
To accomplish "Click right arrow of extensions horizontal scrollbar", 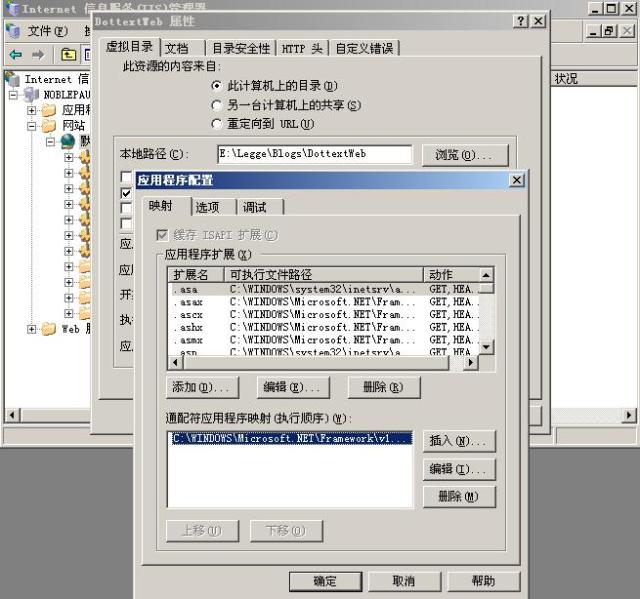I will coord(471,362).
